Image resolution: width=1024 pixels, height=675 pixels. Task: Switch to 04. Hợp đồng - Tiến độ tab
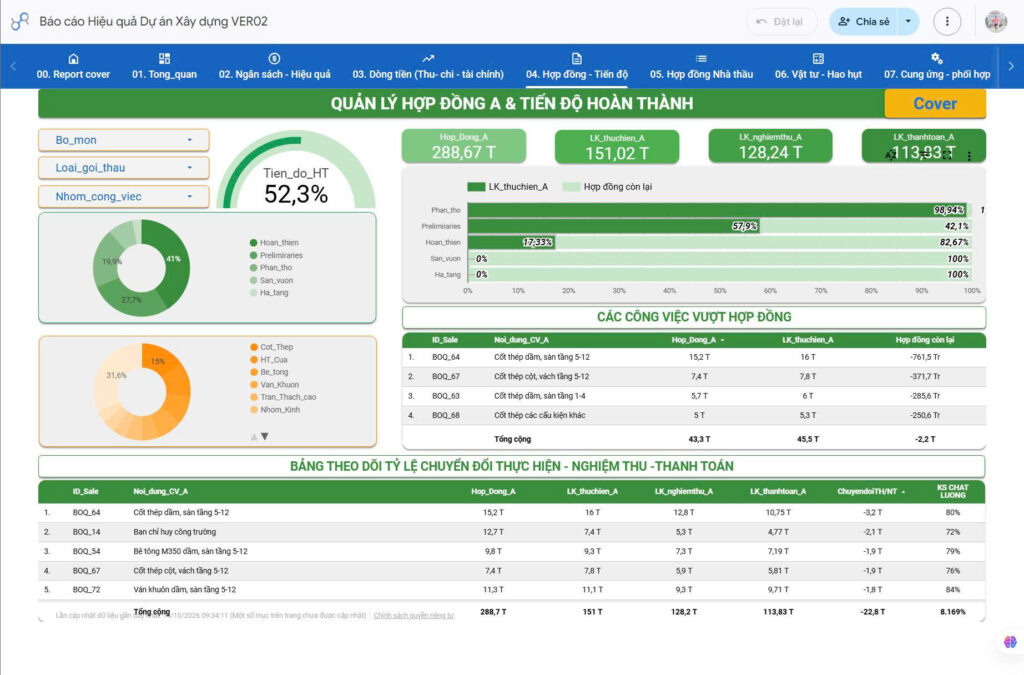coord(577,67)
